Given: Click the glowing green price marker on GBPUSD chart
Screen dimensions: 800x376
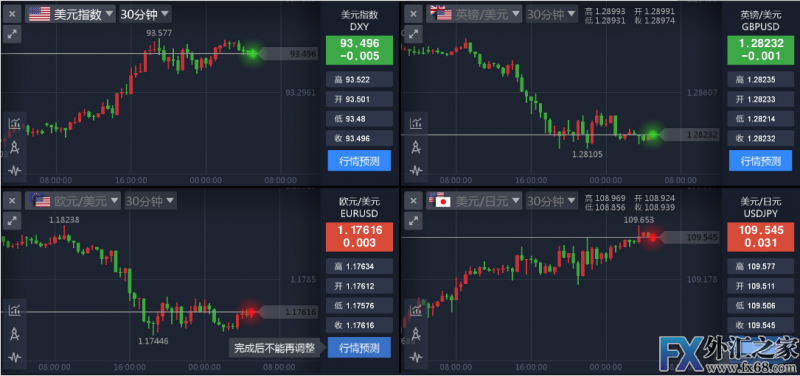Looking at the screenshot, I should pyautogui.click(x=653, y=135).
